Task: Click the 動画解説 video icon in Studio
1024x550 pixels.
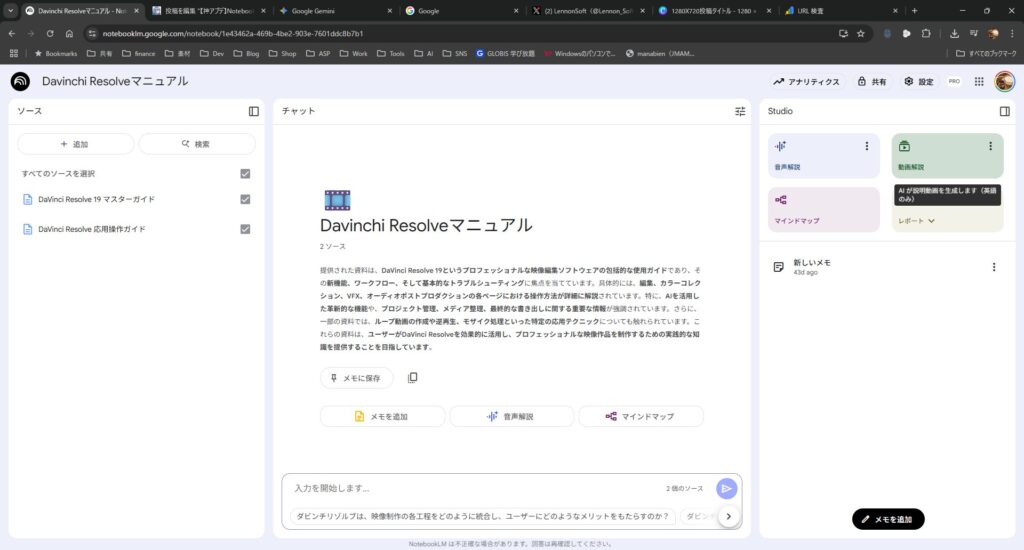Action: tap(904, 146)
